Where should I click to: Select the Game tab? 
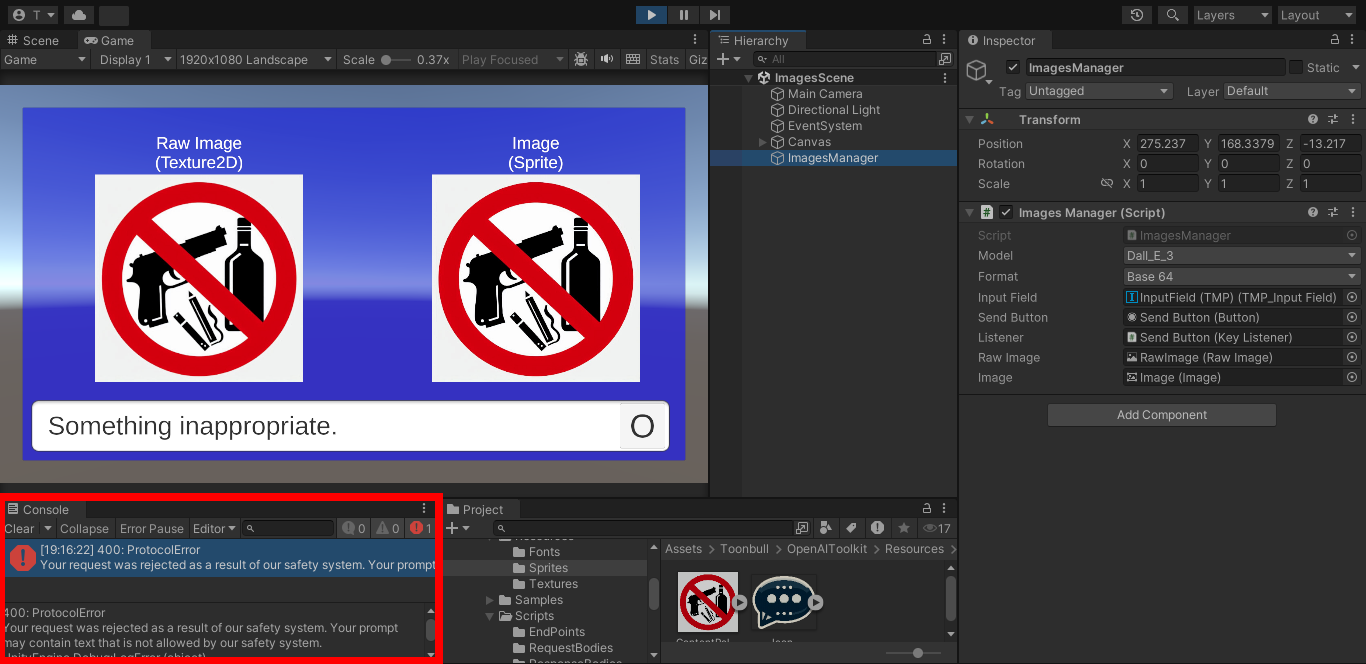point(109,40)
